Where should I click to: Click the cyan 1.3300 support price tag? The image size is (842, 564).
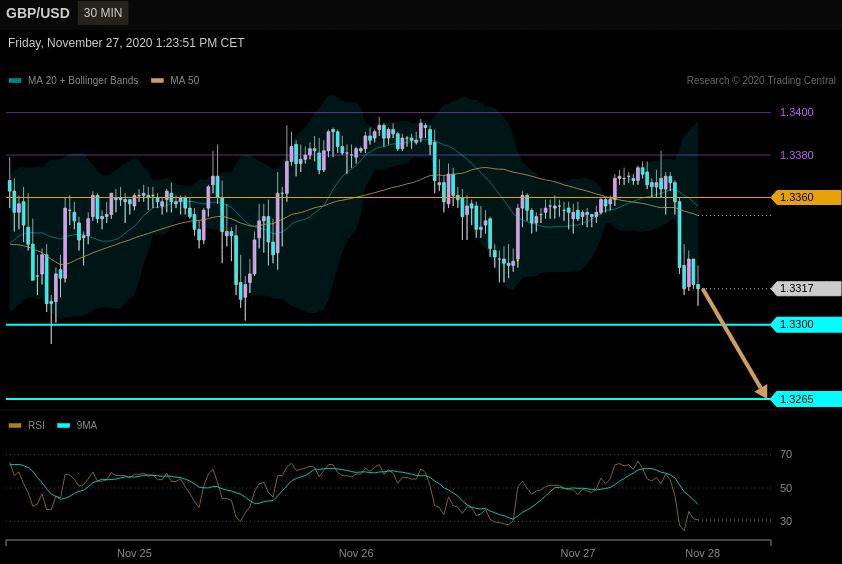tap(806, 324)
